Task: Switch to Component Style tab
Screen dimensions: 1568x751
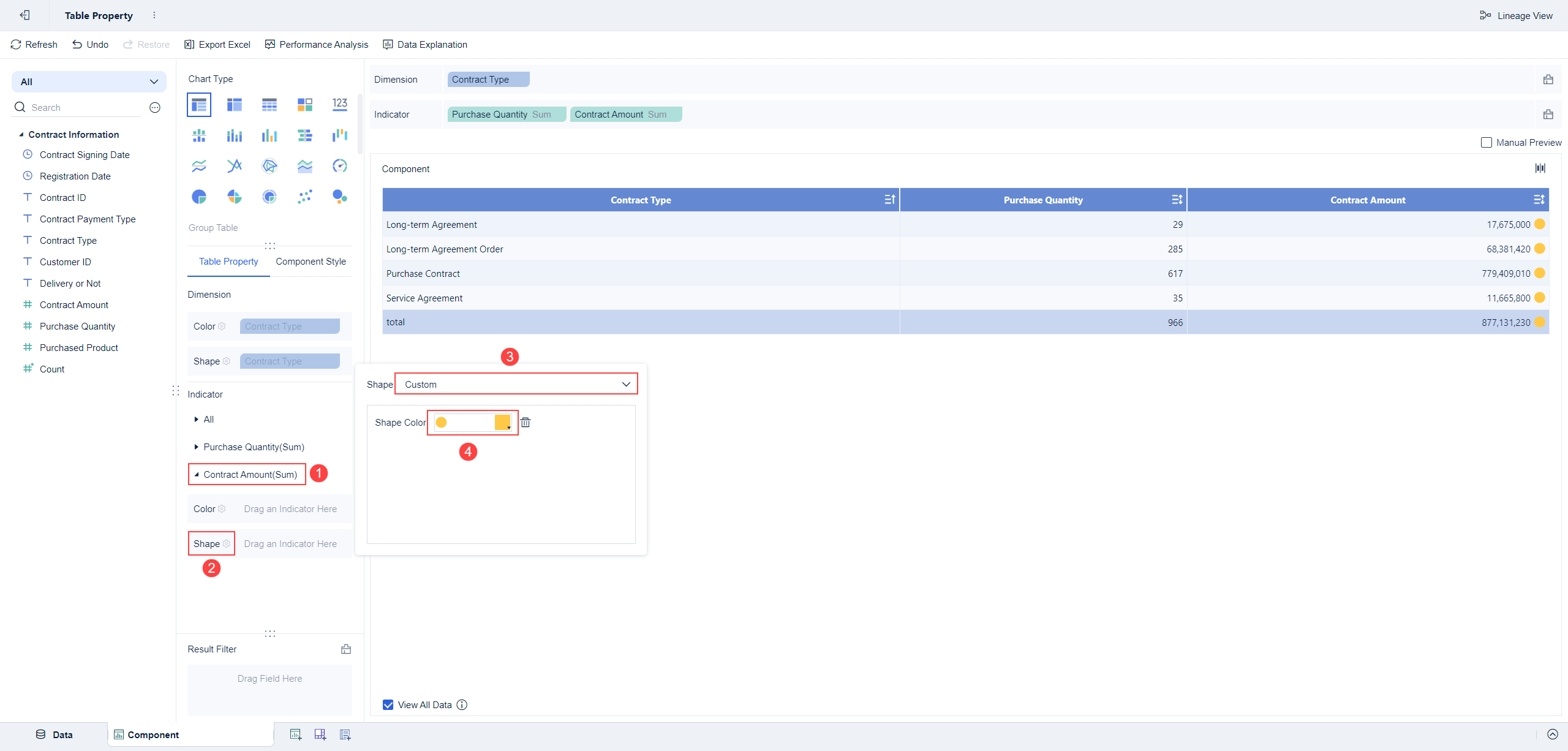Action: [x=311, y=262]
